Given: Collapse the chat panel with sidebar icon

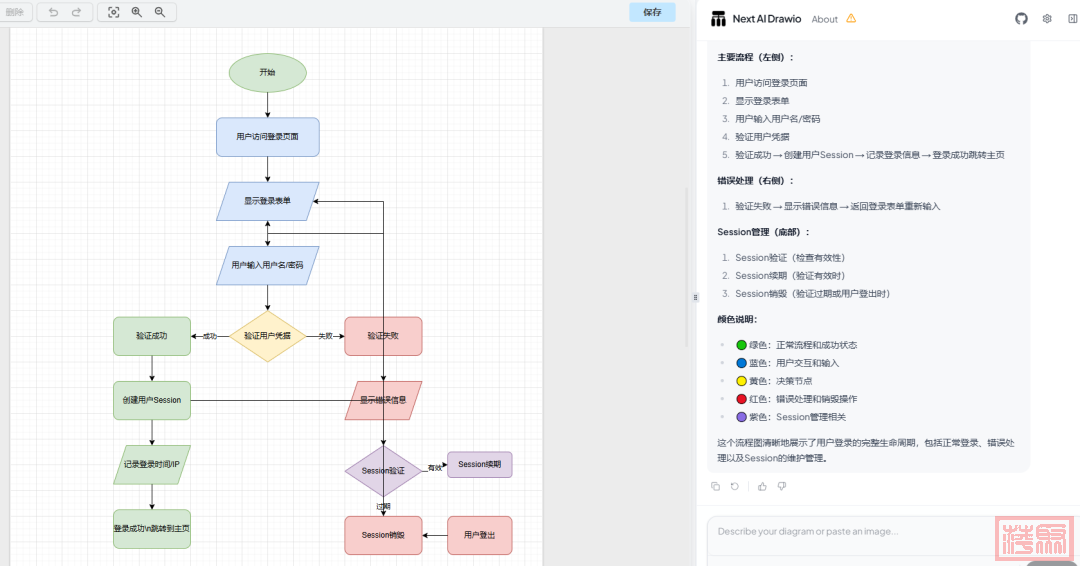Looking at the screenshot, I should (x=1071, y=18).
